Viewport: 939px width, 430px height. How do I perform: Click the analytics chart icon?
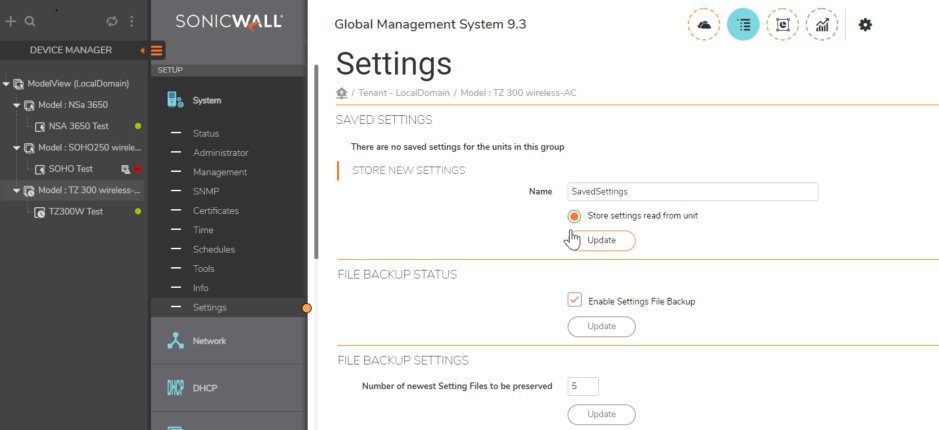(x=822, y=24)
